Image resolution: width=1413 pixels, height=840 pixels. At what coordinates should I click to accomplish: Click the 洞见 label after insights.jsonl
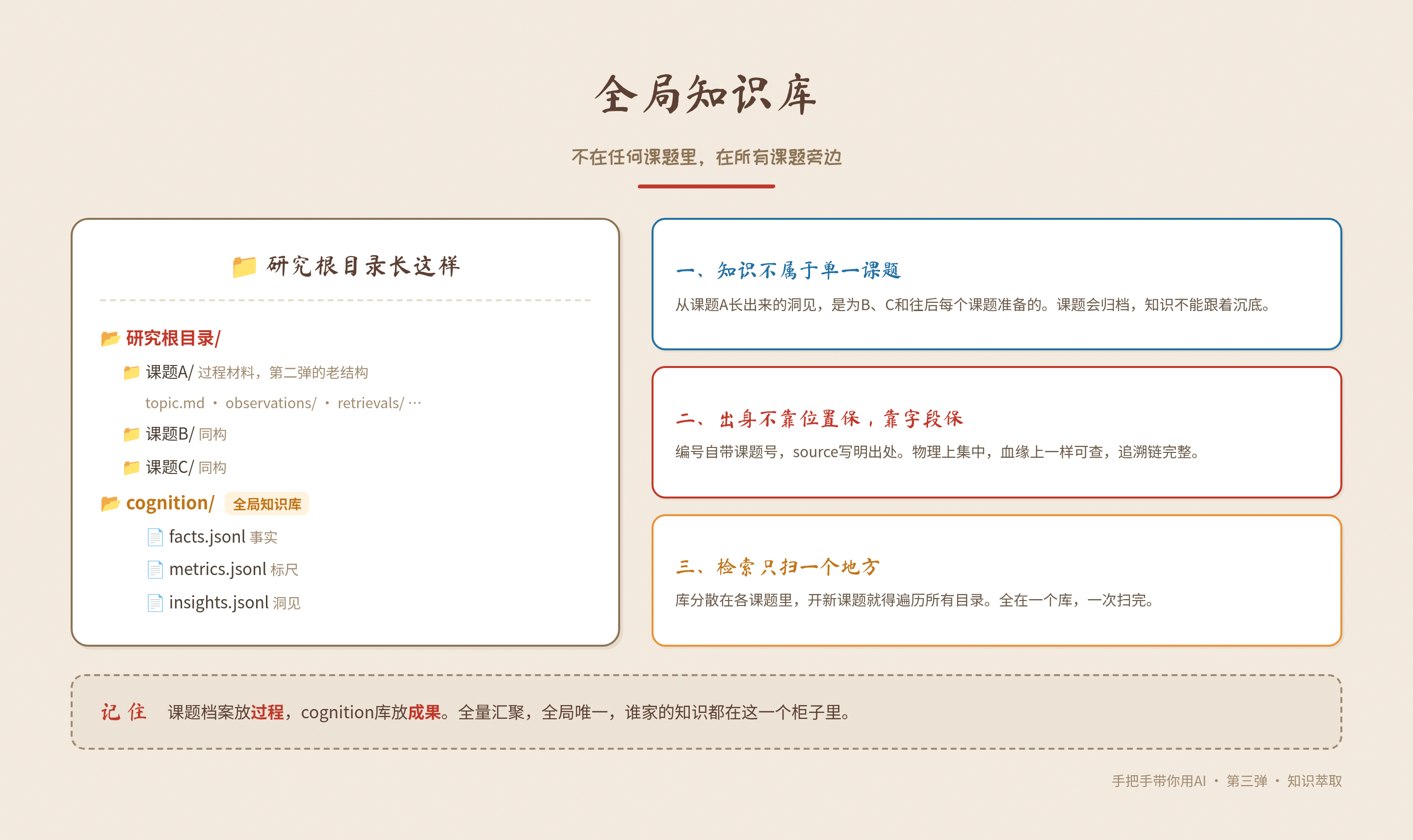coord(287,604)
